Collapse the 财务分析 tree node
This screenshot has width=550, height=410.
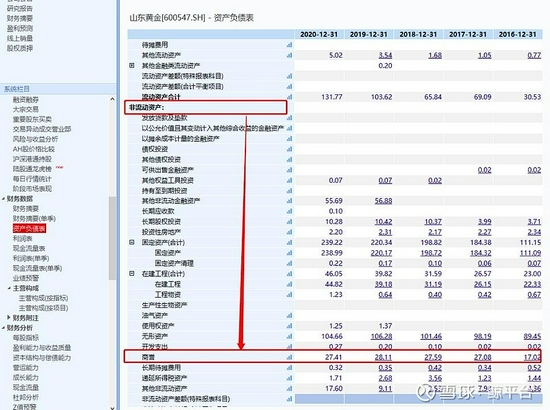point(4,328)
